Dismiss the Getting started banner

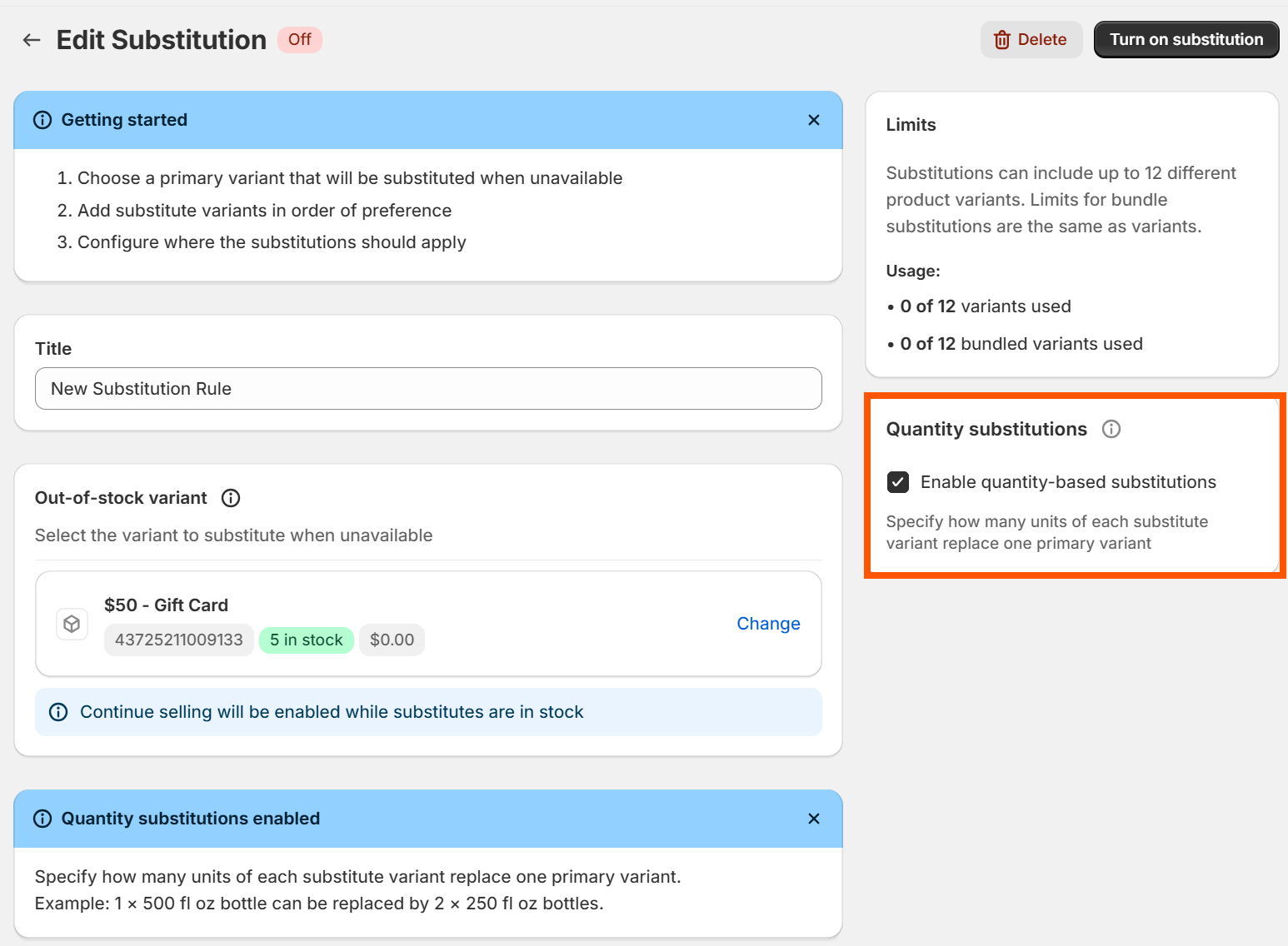pyautogui.click(x=813, y=120)
